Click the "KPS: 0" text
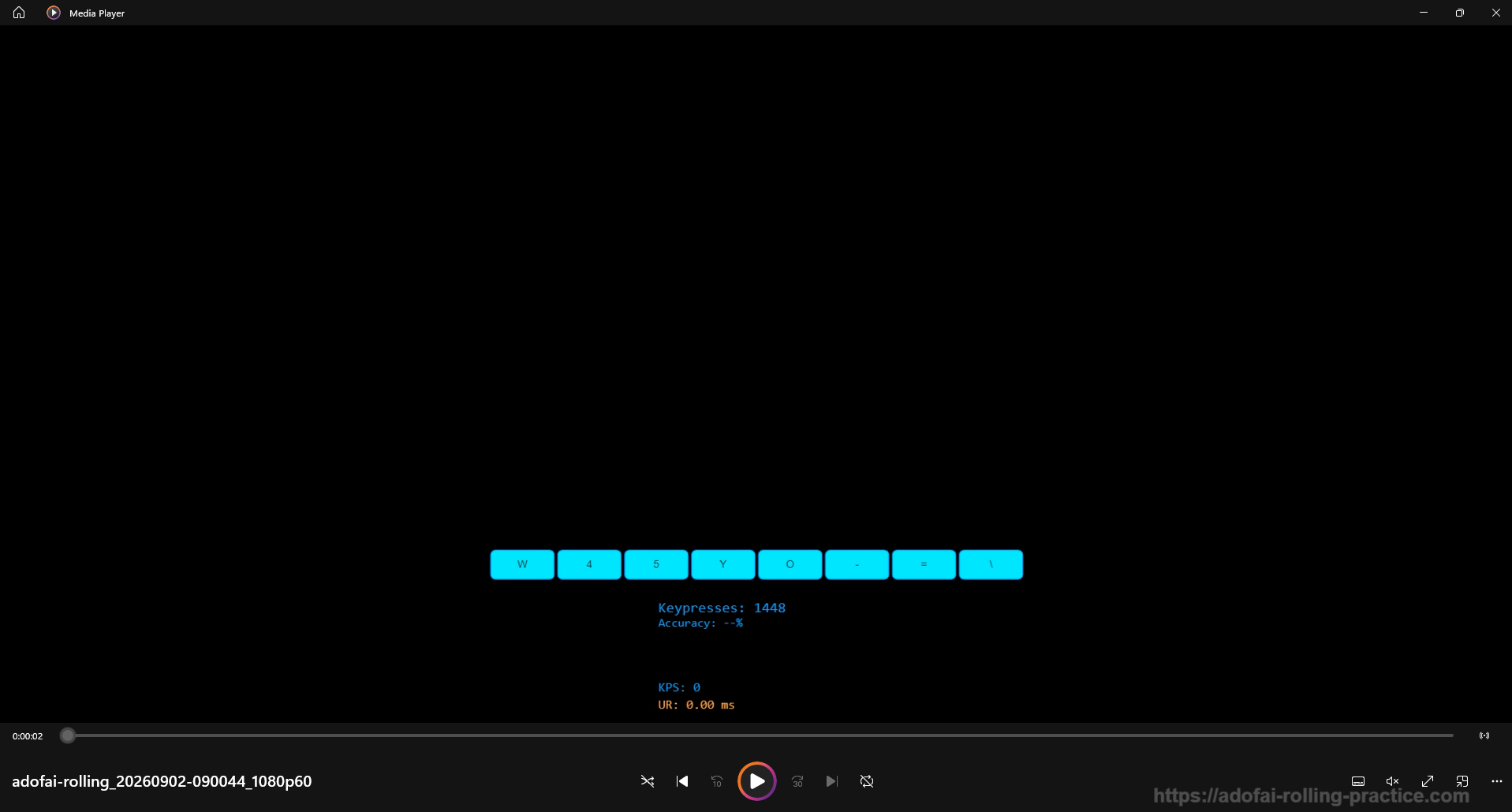 click(679, 687)
